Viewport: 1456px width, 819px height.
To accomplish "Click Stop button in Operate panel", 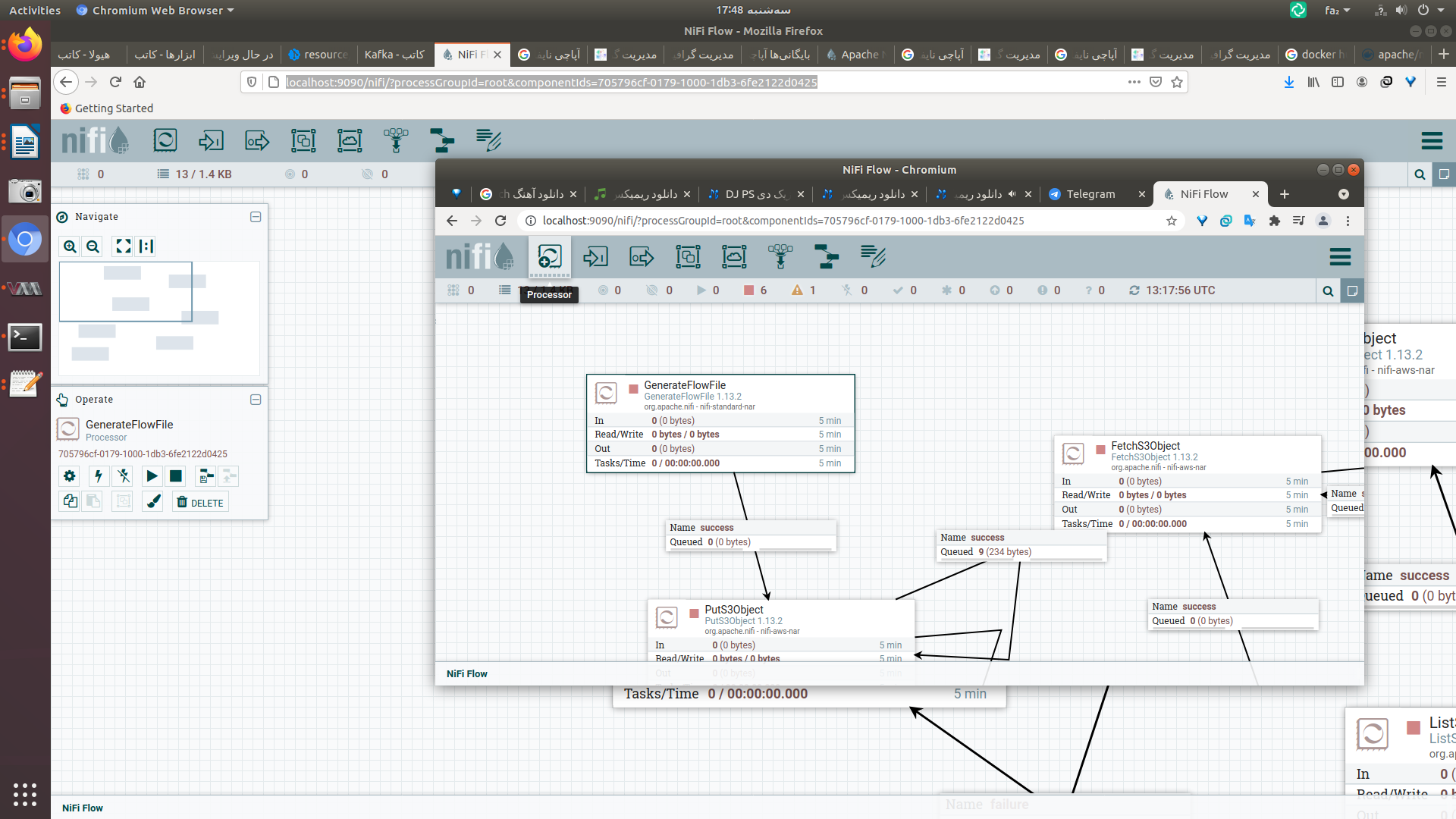I will coord(175,476).
